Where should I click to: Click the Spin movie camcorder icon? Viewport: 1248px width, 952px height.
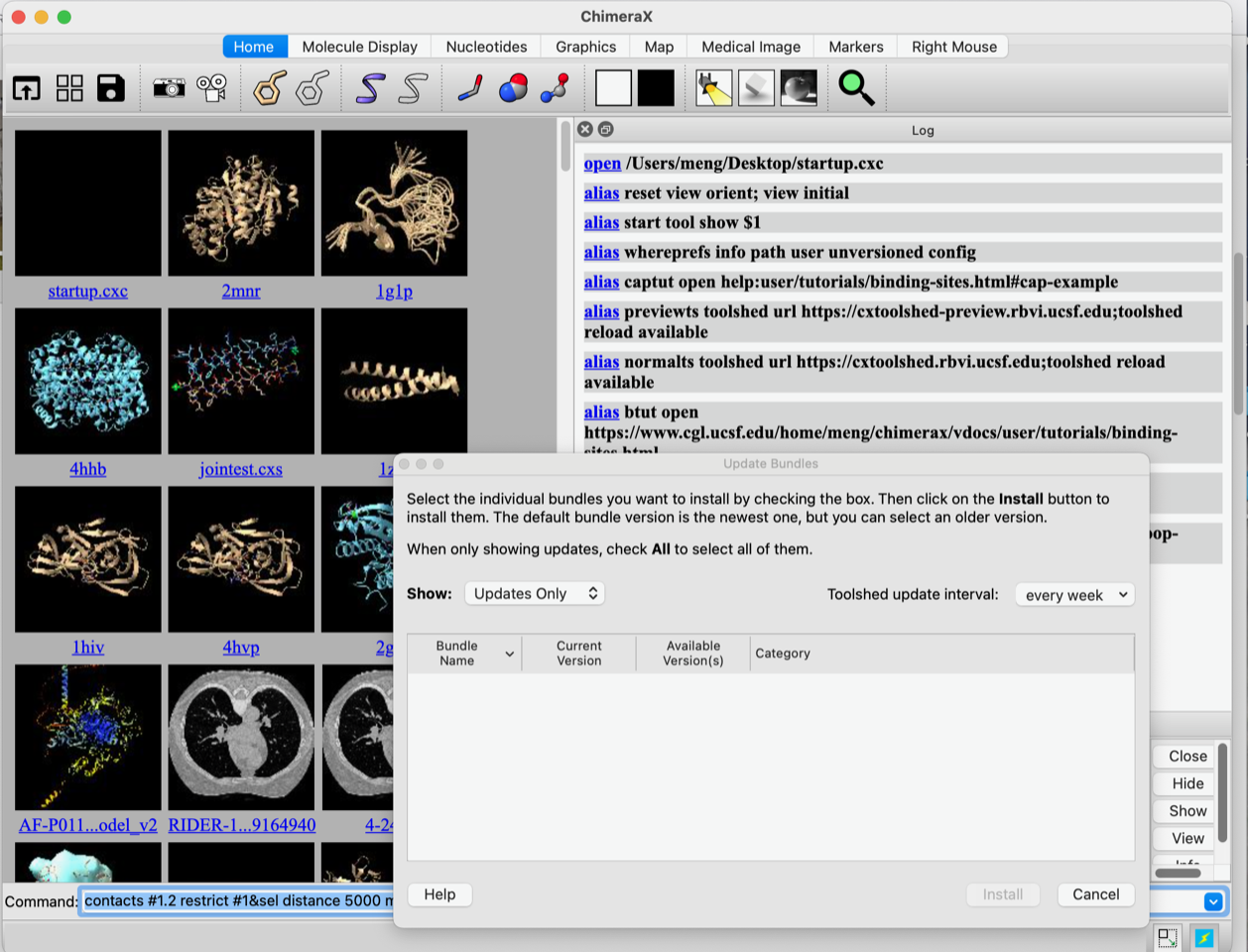click(x=211, y=88)
